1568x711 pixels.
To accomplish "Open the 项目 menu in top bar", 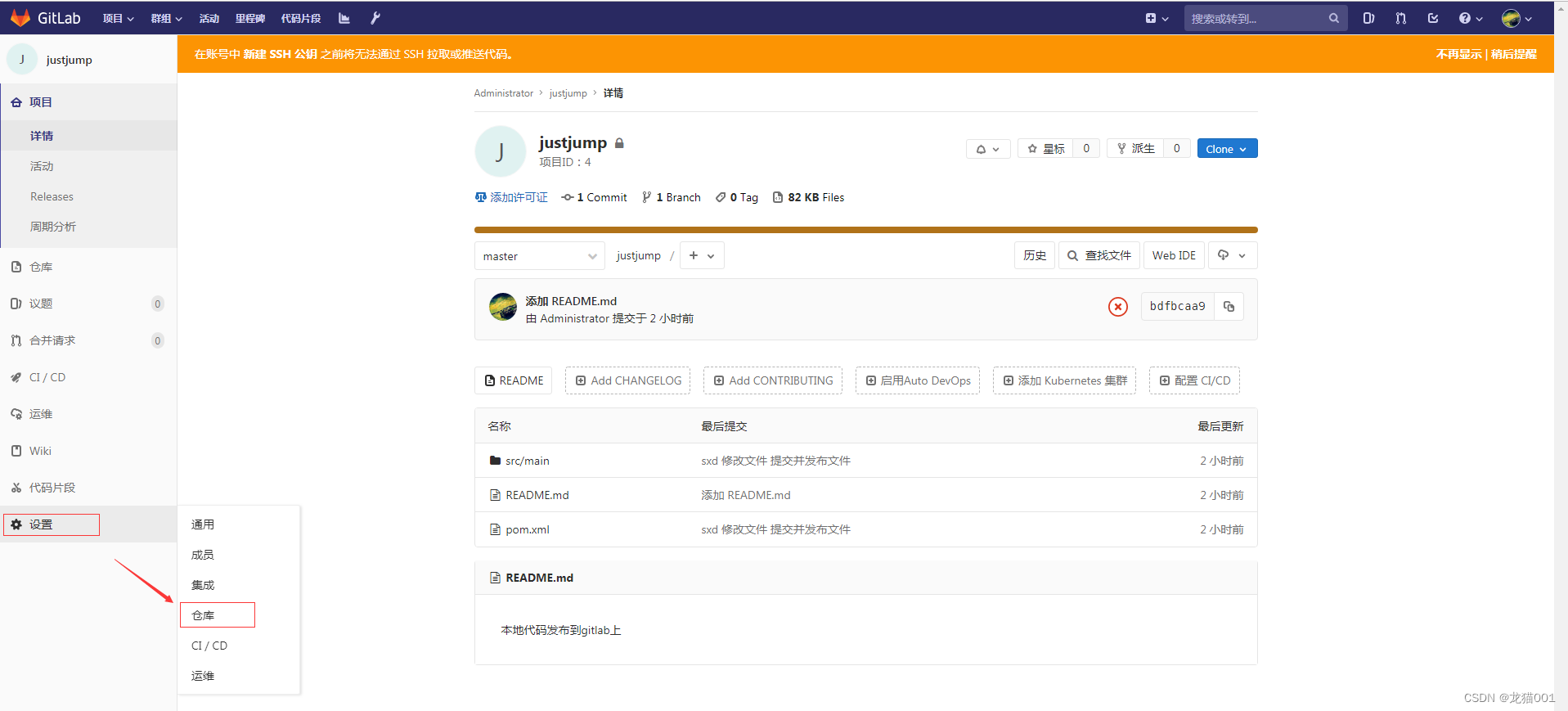I will pos(119,18).
